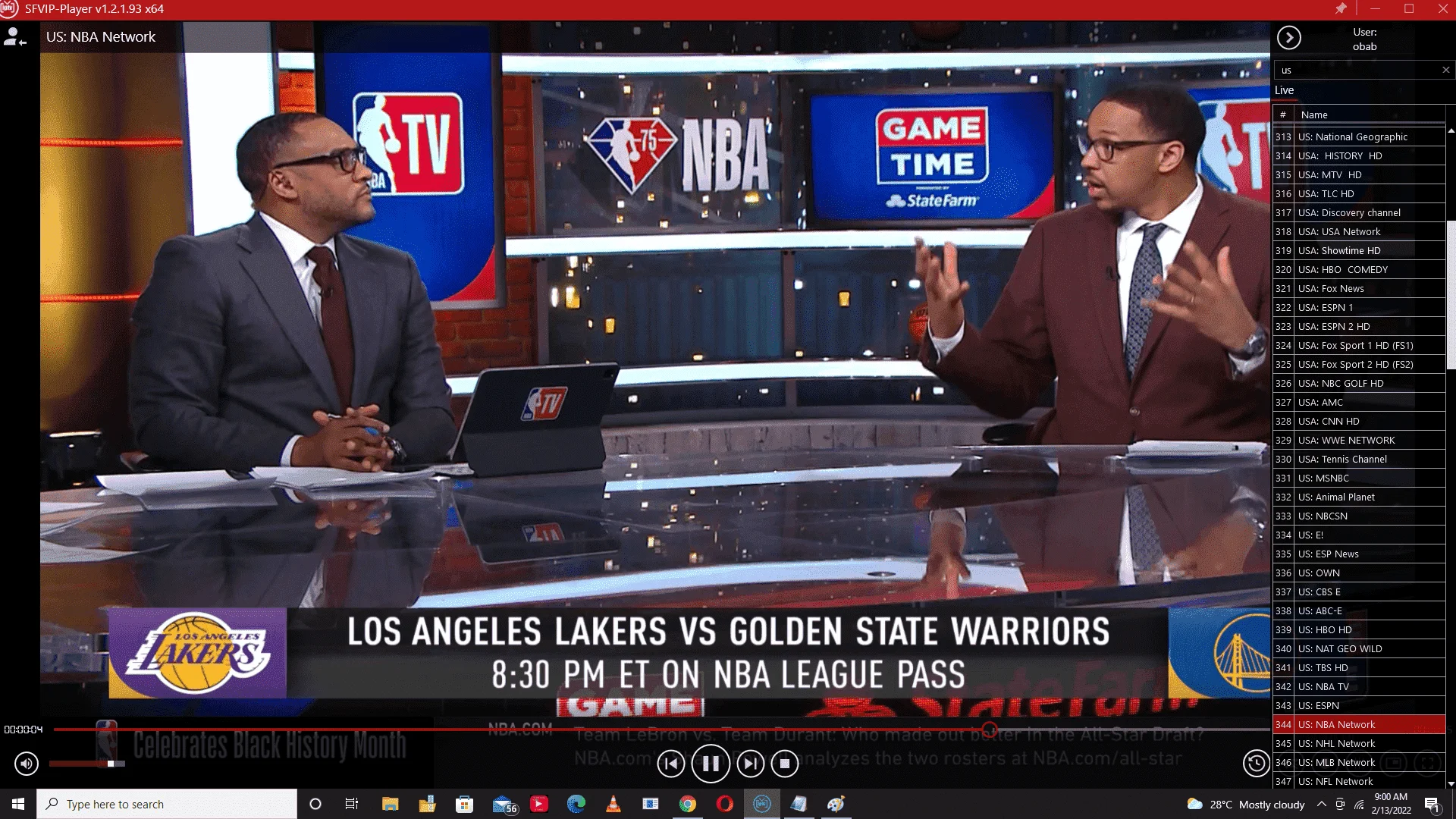This screenshot has height=819, width=1456.
Task: Select USA: USA Network channel
Action: 1359,231
